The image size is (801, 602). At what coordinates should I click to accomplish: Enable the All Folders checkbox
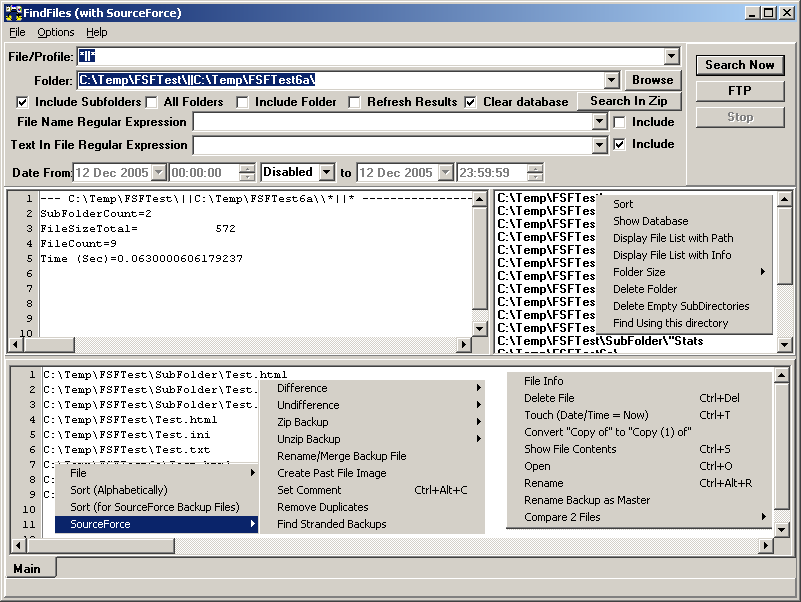[x=152, y=102]
